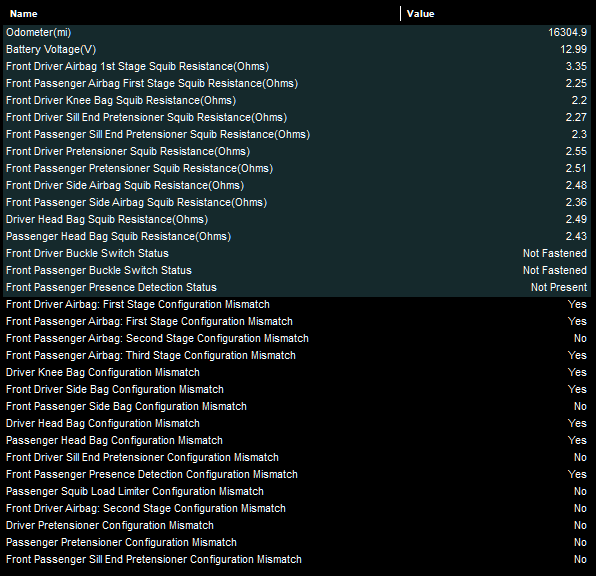Select Front Driver Side Bag Configuration Mismatch
The image size is (596, 576).
coord(297,389)
